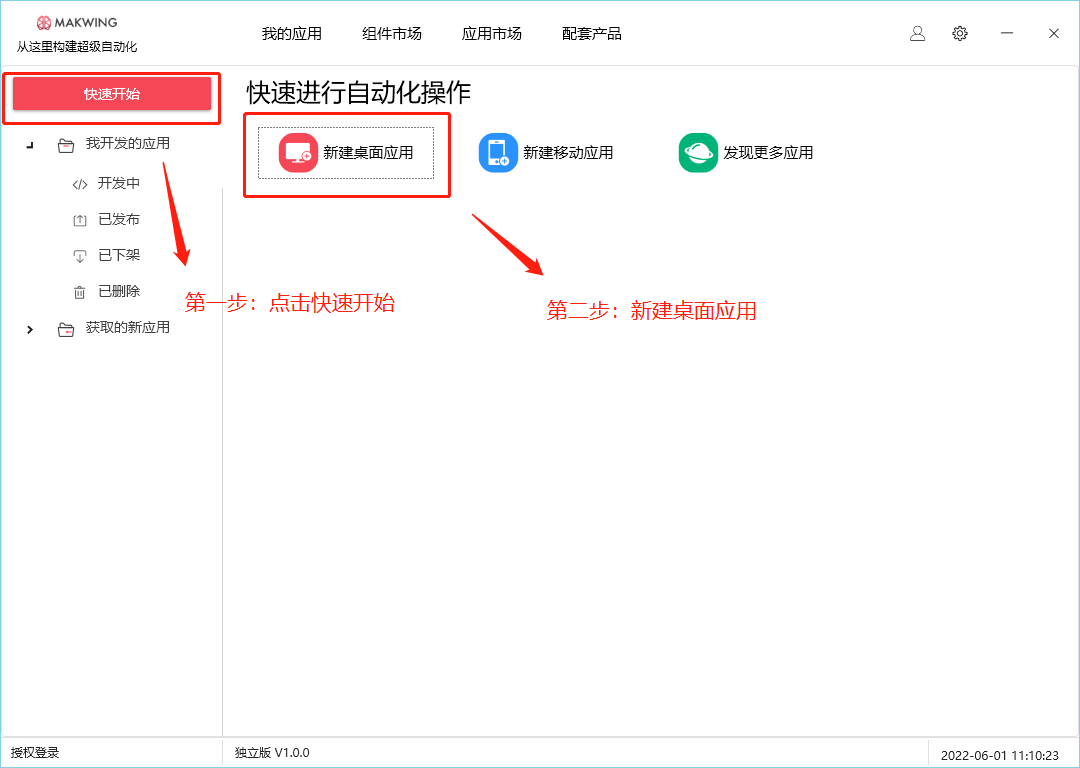Open the settings gear icon
Screen dimensions: 1080x768
[x=960, y=33]
